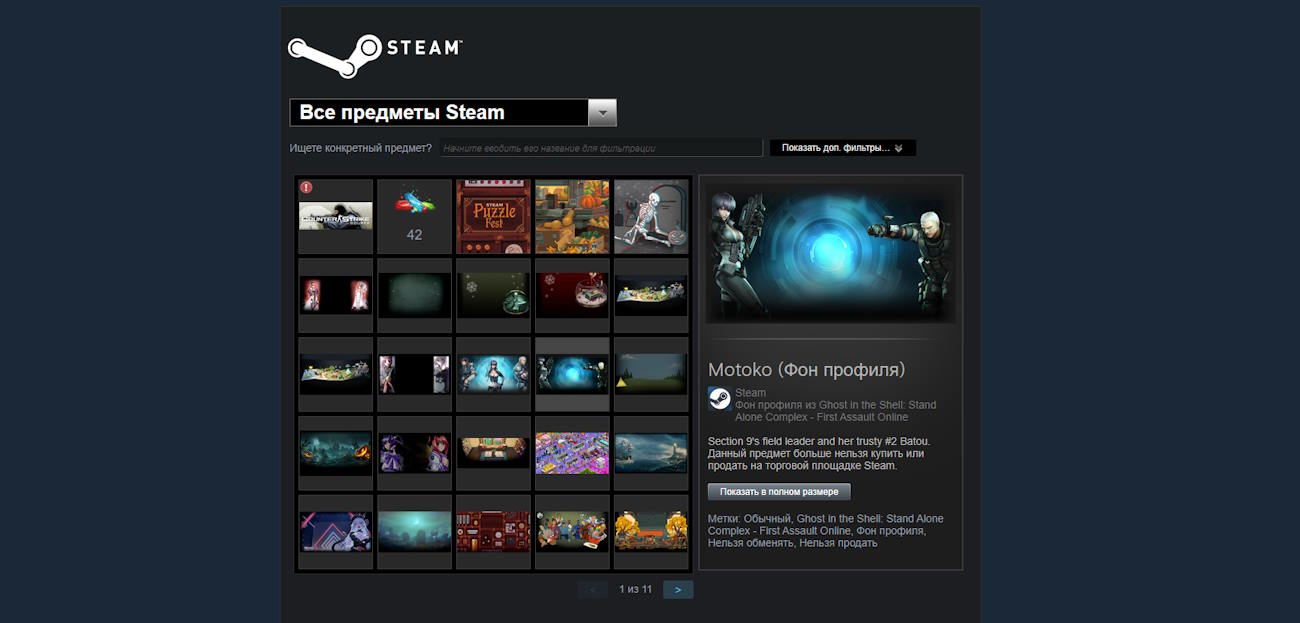Open the 'Все предметы Steam' inventory dropdown
The image size is (1300, 623).
(x=453, y=112)
